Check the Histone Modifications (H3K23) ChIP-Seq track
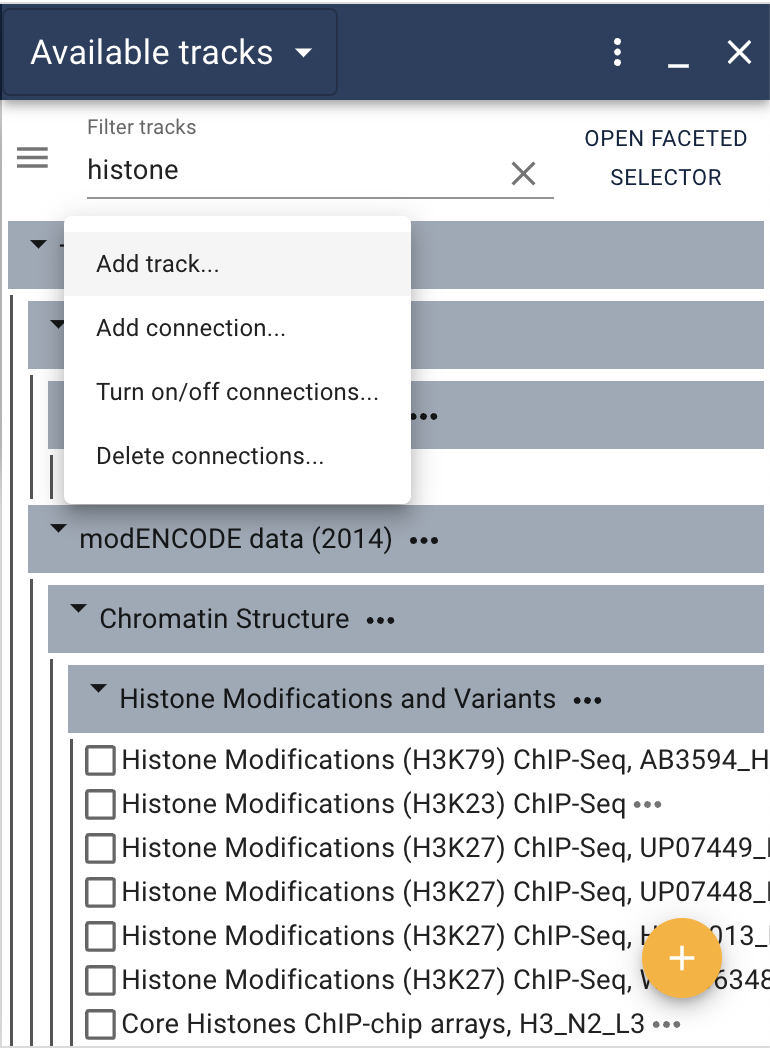This screenshot has height=1050, width=770. [100, 804]
